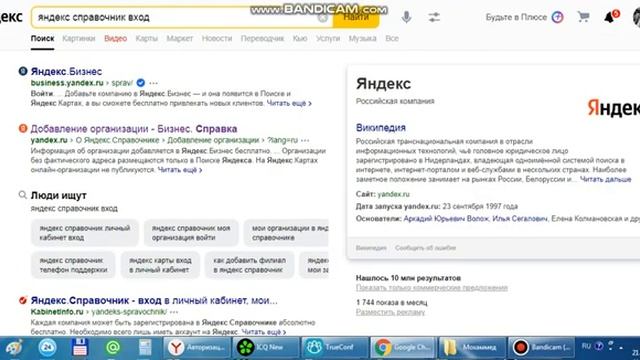640x360 pixels.
Task: Click the Википедия source link in the card footer
Action: point(371,248)
